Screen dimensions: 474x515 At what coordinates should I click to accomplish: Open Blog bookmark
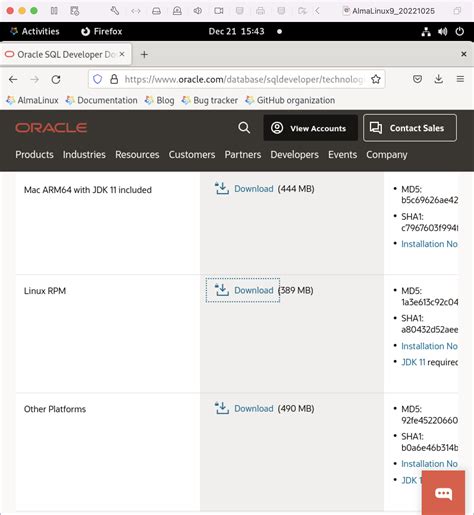[x=160, y=100]
